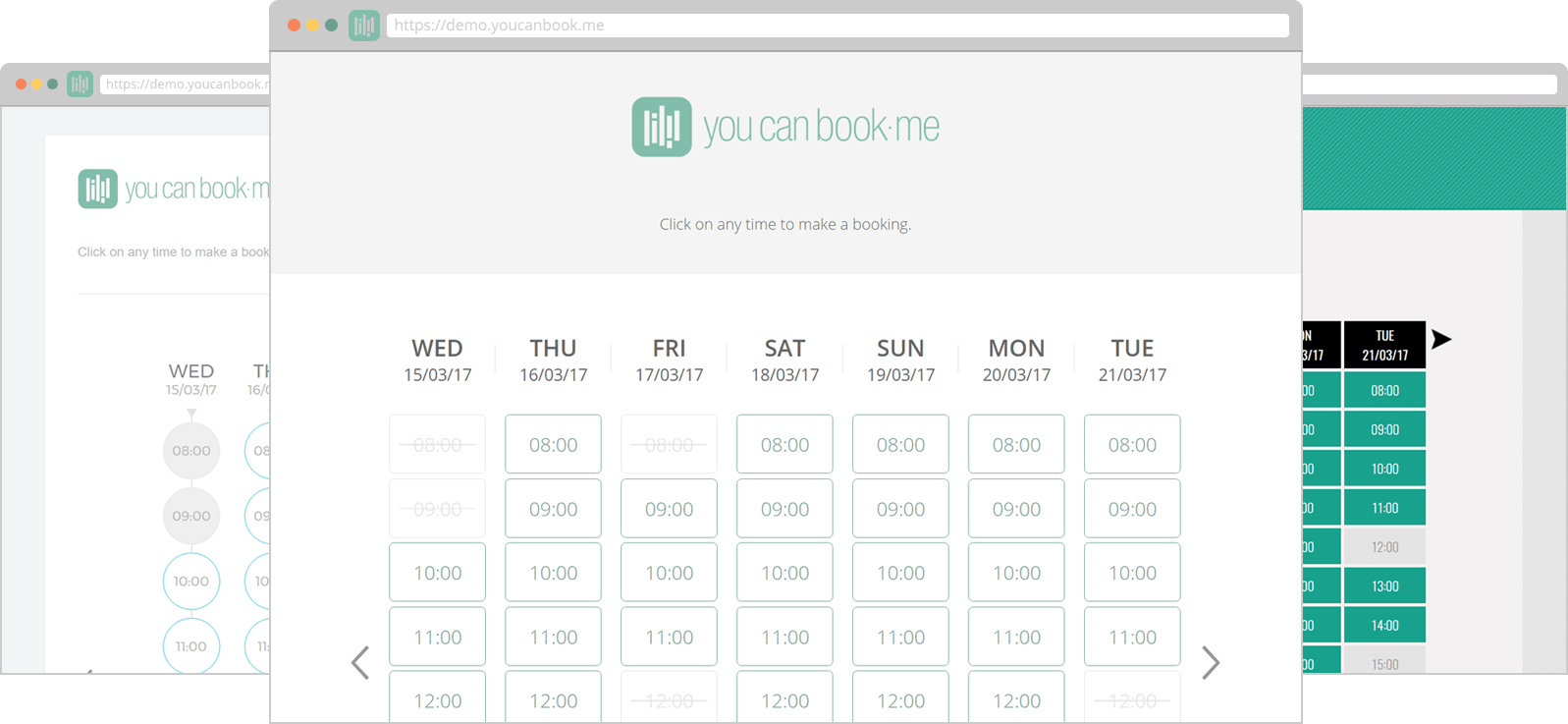This screenshot has height=724, width=1568.
Task: Focus the front window address bar
Action: pos(838,26)
